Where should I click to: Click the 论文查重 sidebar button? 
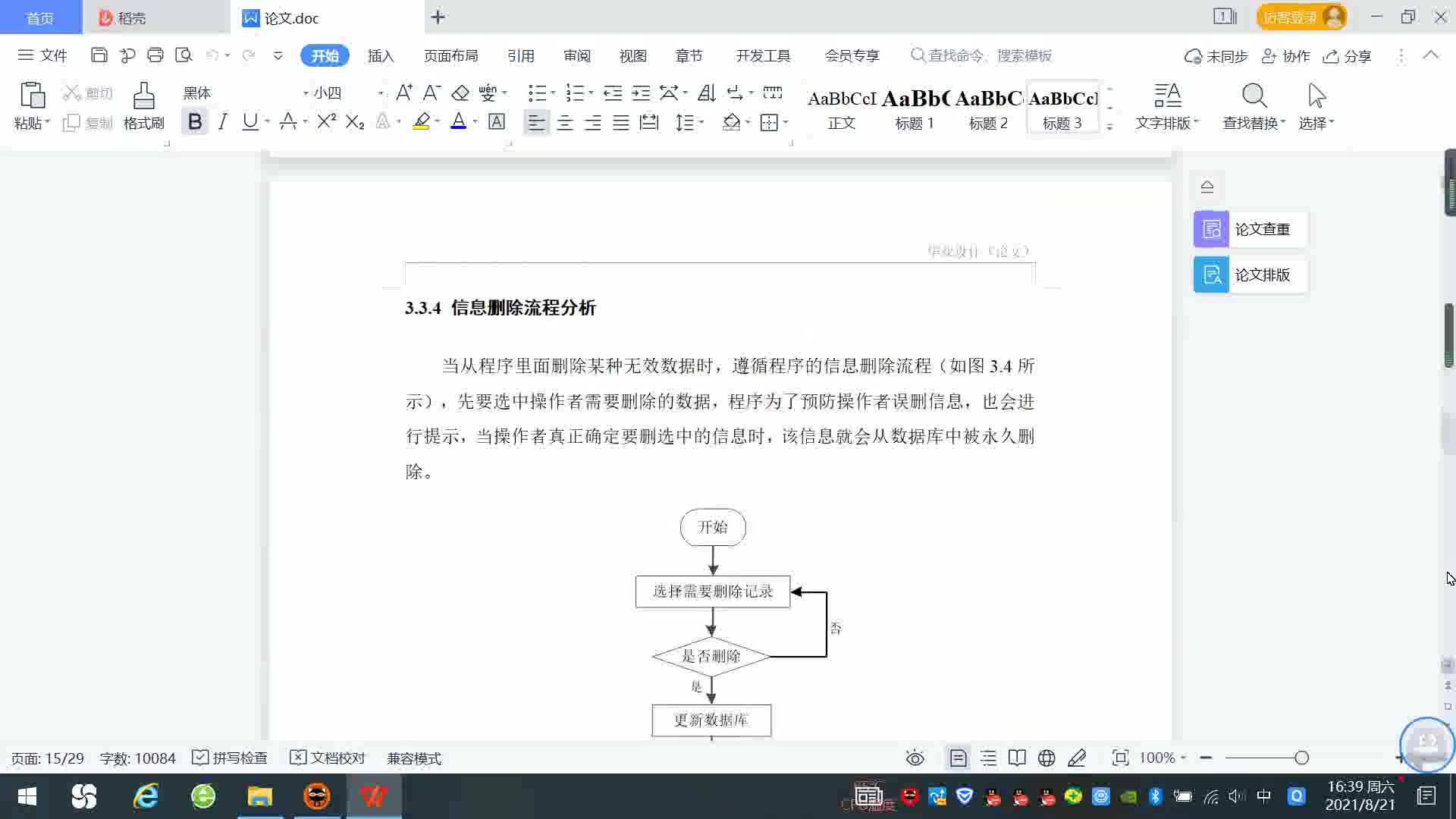click(x=1250, y=229)
